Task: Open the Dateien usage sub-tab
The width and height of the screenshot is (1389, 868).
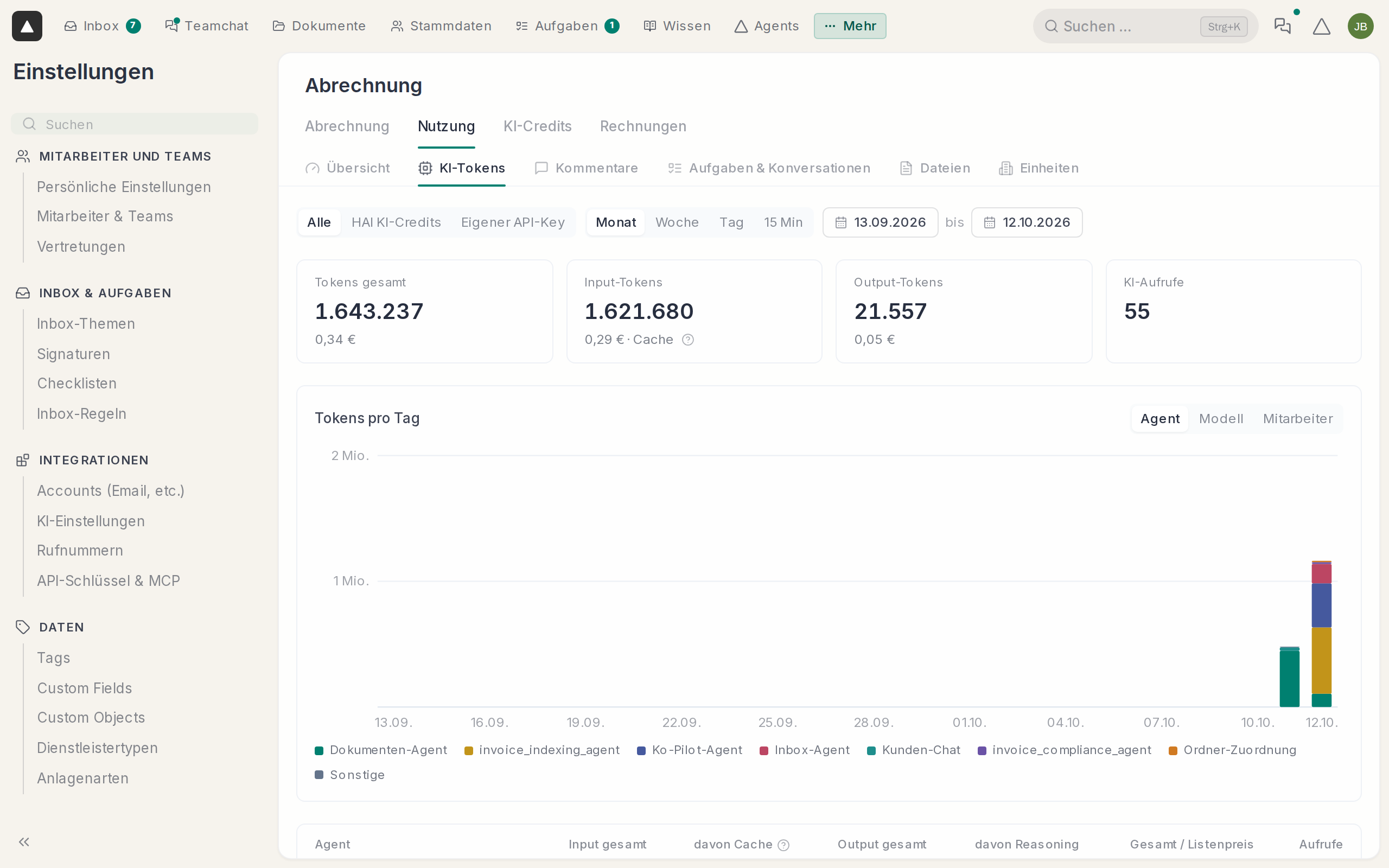Action: tap(934, 168)
